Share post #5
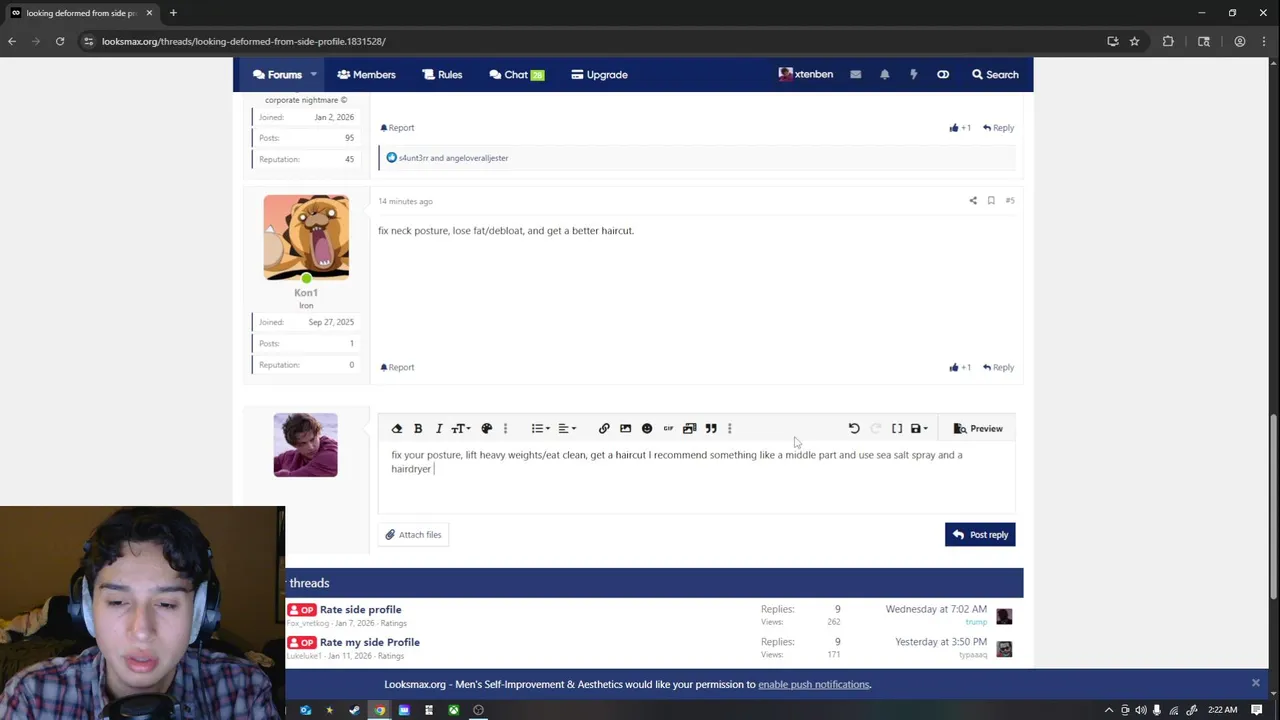 pyautogui.click(x=973, y=200)
